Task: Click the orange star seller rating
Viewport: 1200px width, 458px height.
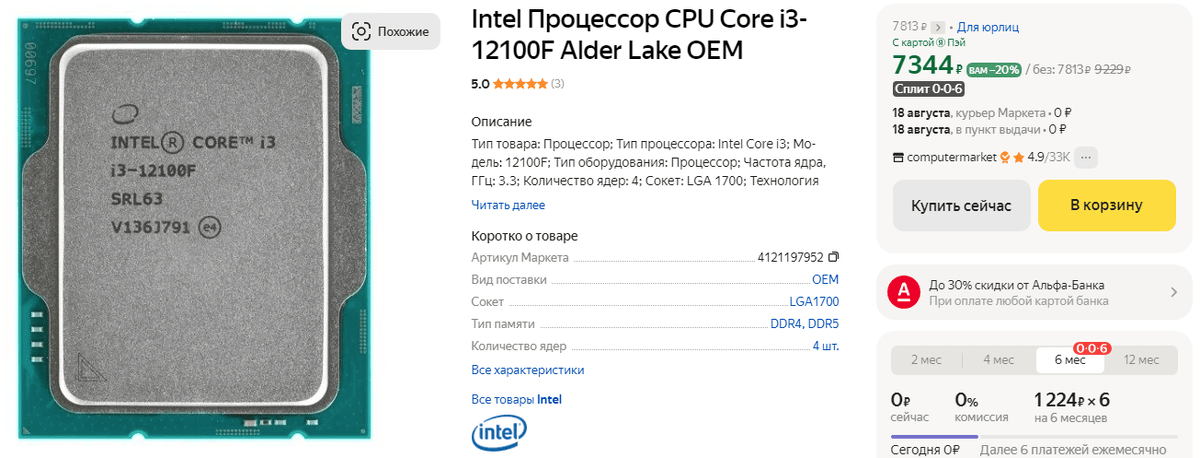Action: (x=1018, y=157)
